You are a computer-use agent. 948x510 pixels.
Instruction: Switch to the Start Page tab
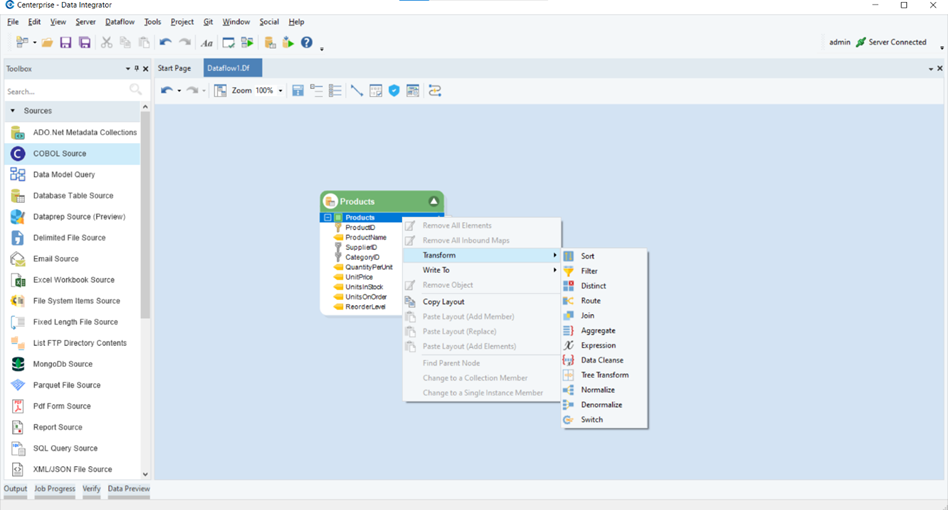pyautogui.click(x=175, y=69)
